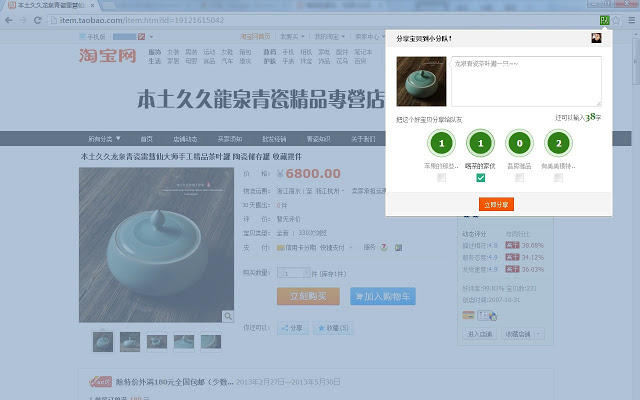Click the Taobao logo
Screen dimensions: 640x400
coord(108,56)
